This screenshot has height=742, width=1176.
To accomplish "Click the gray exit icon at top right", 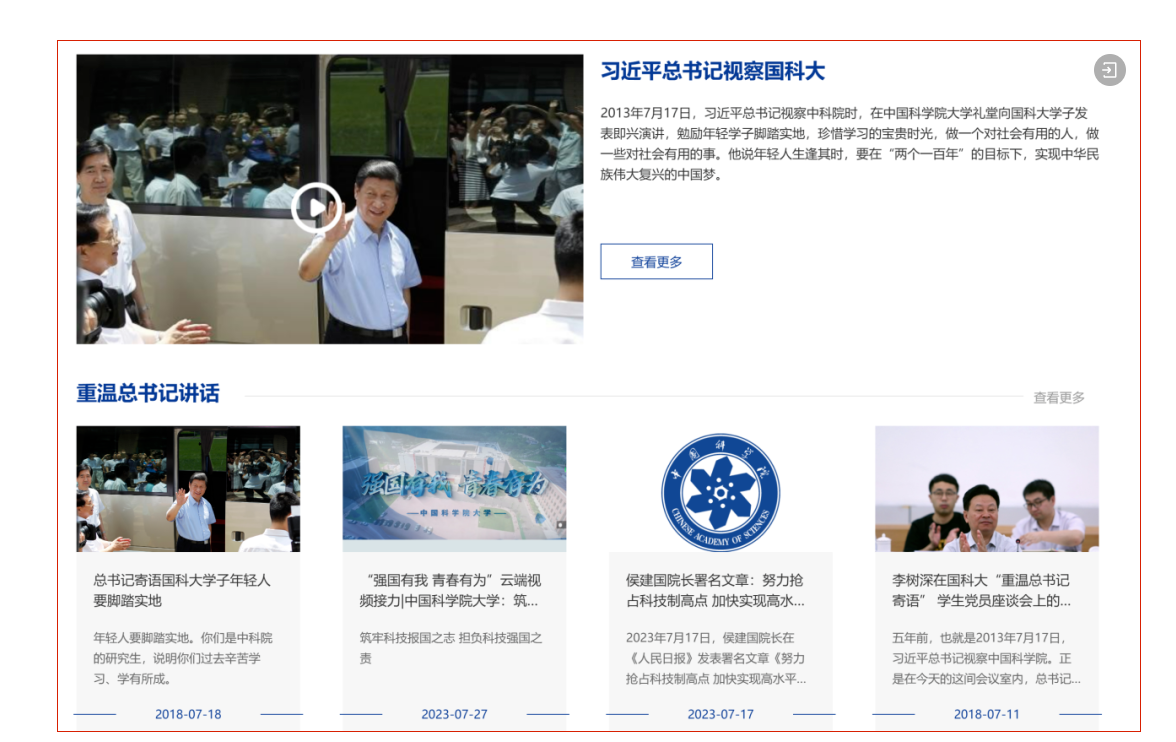I will [1109, 71].
